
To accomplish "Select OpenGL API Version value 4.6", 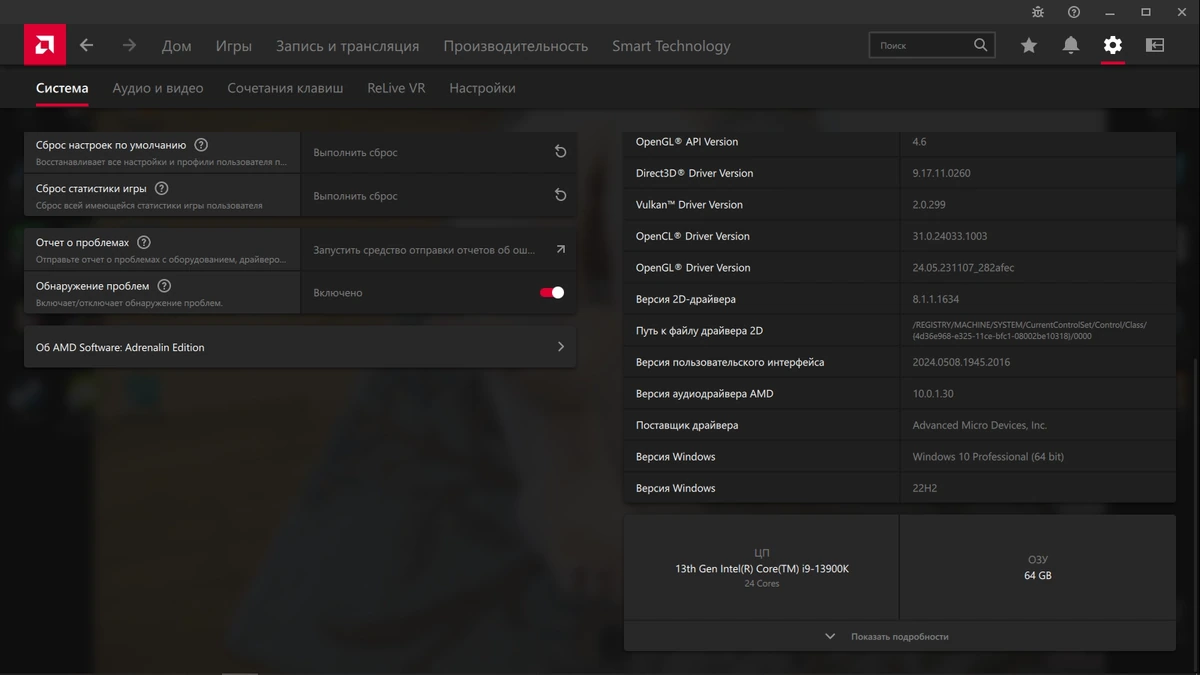I will tap(919, 142).
